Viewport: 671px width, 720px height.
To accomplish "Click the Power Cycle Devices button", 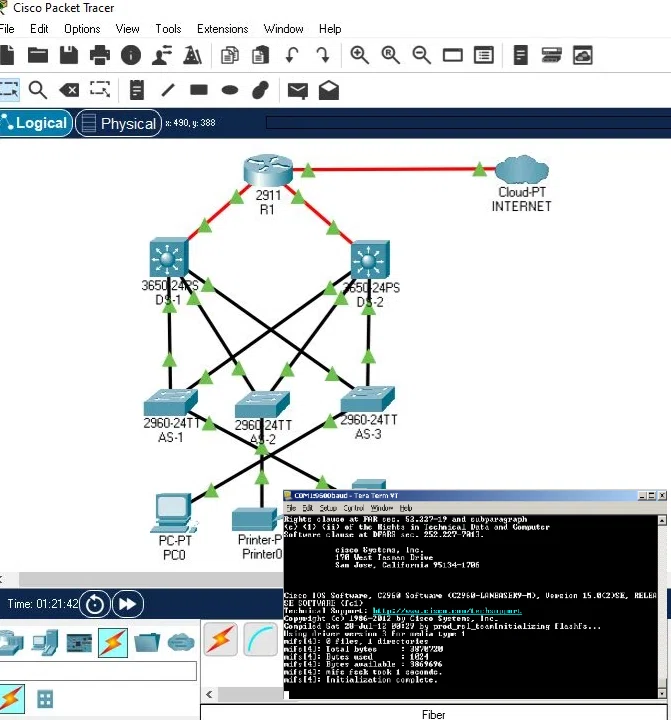I will point(95,604).
